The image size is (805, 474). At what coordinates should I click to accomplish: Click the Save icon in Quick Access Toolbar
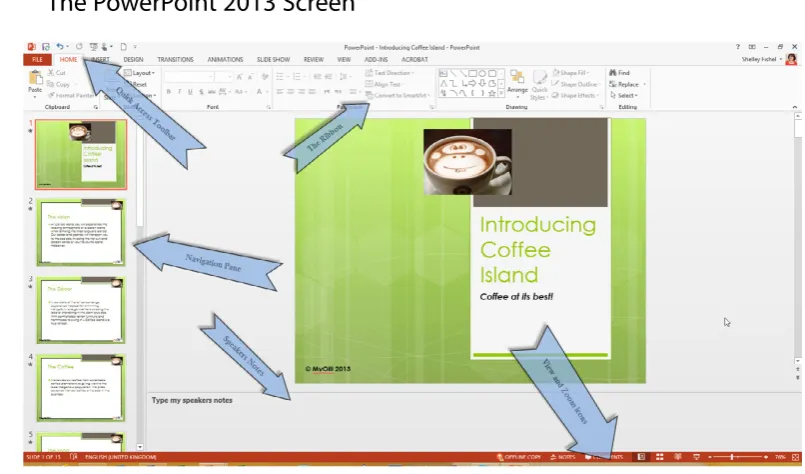click(x=46, y=47)
